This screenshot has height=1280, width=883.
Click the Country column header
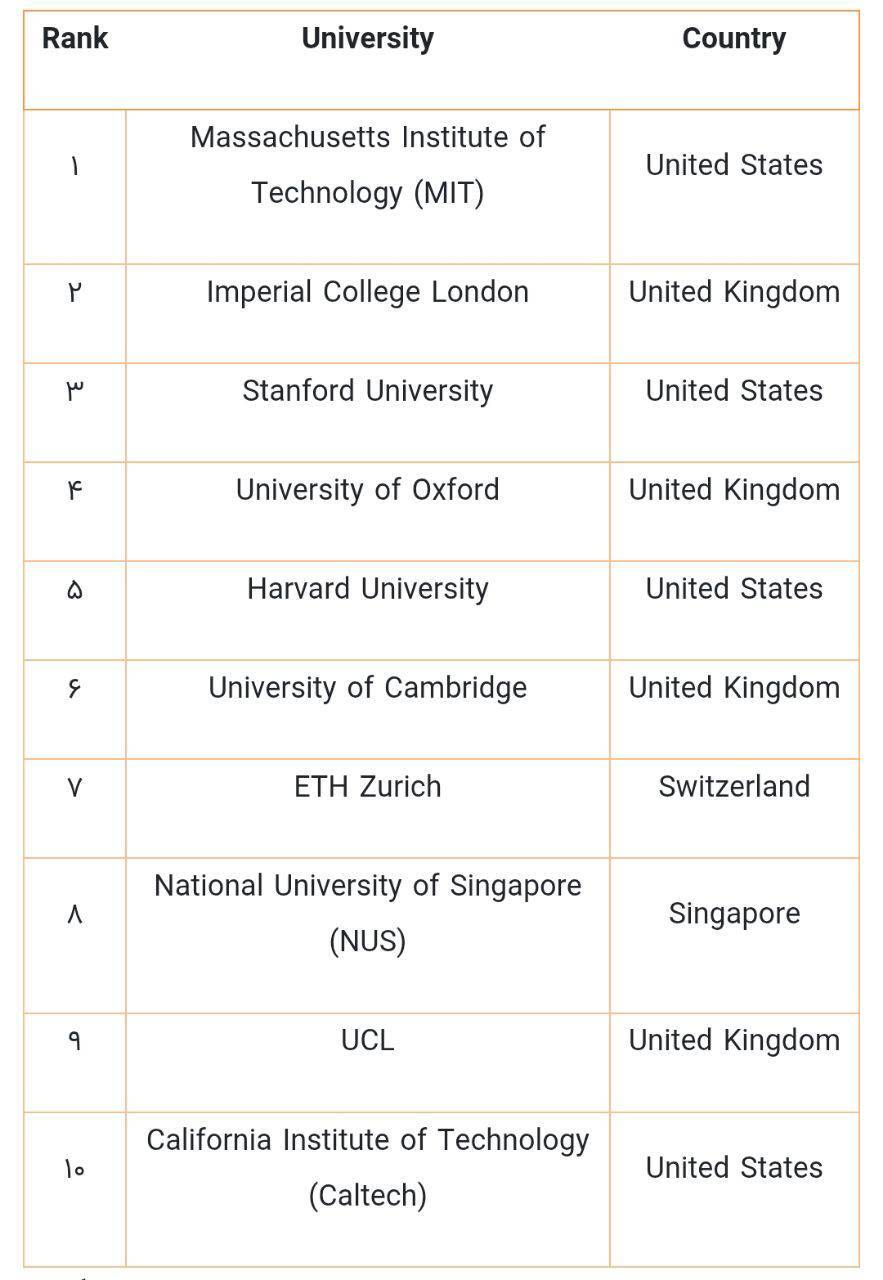point(733,39)
